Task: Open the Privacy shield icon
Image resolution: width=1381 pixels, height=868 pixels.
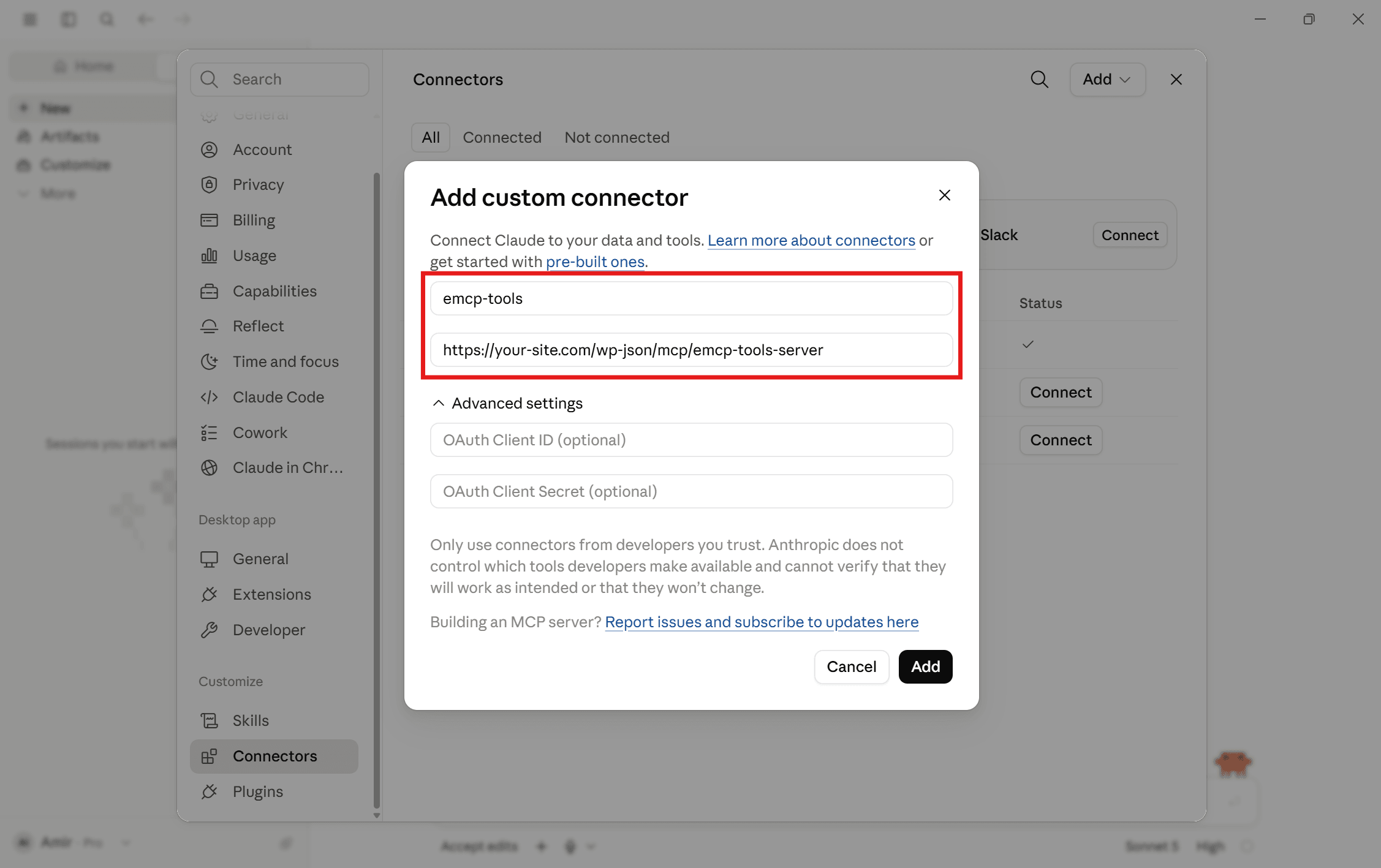Action: (209, 184)
